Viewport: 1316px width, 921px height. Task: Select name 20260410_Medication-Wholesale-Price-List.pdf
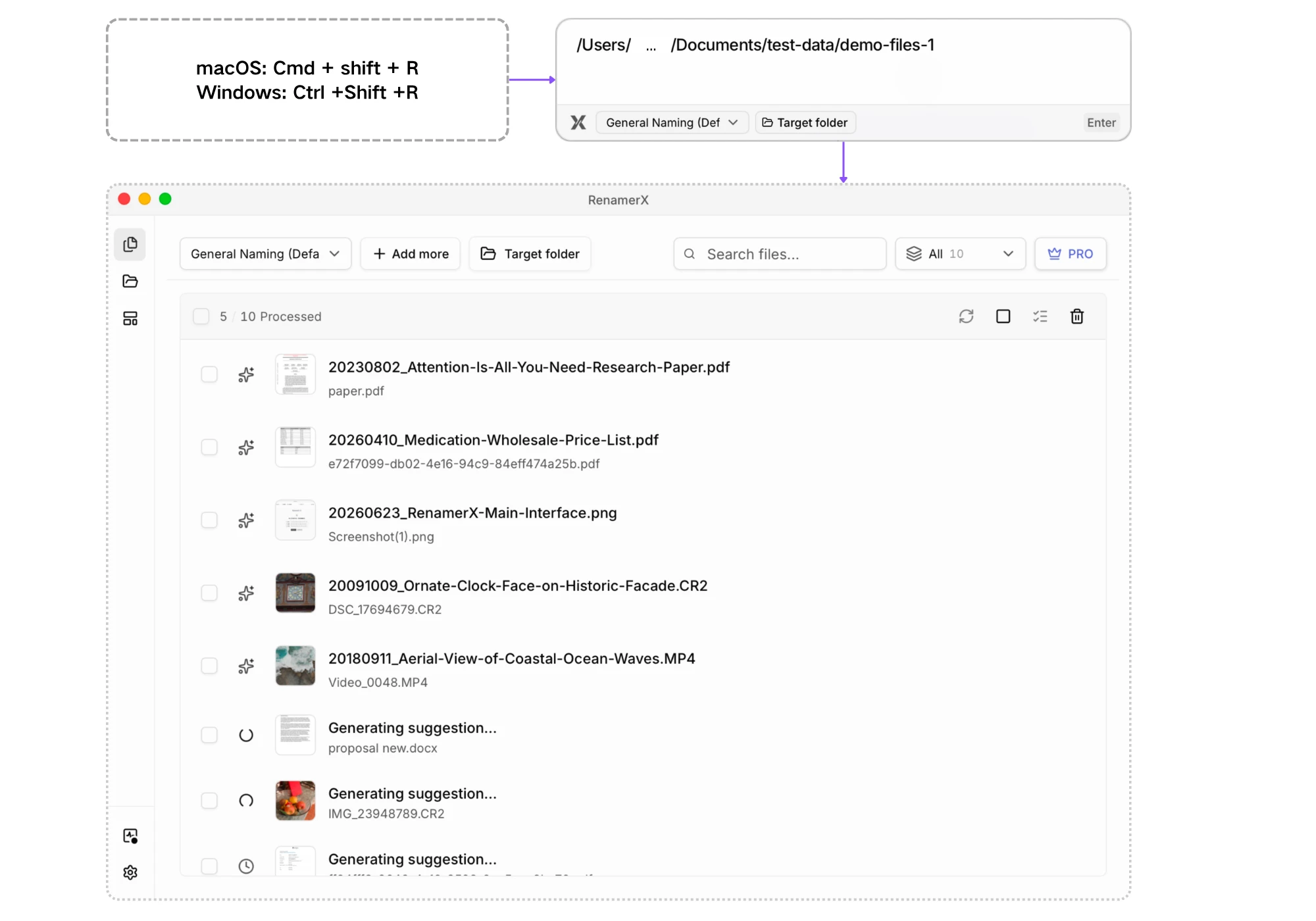pos(493,440)
